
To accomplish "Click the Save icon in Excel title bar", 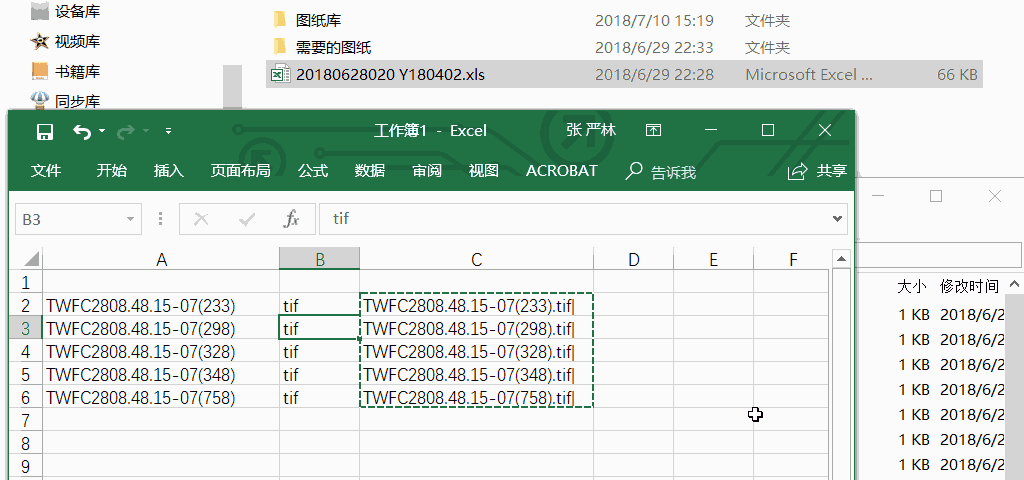I will [44, 131].
